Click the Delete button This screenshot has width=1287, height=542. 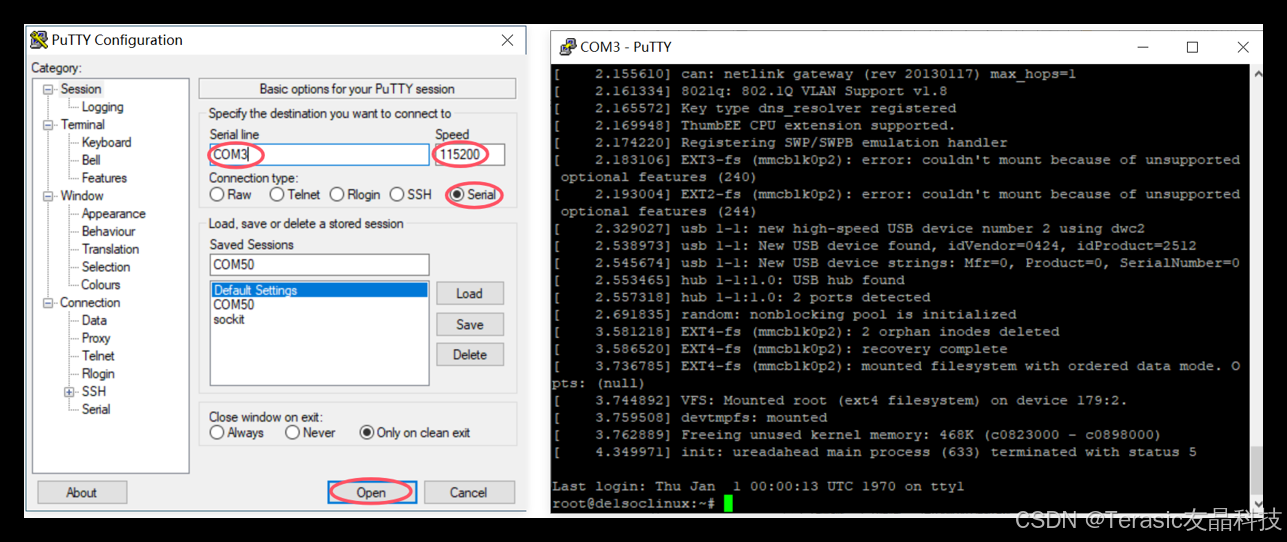[469, 355]
